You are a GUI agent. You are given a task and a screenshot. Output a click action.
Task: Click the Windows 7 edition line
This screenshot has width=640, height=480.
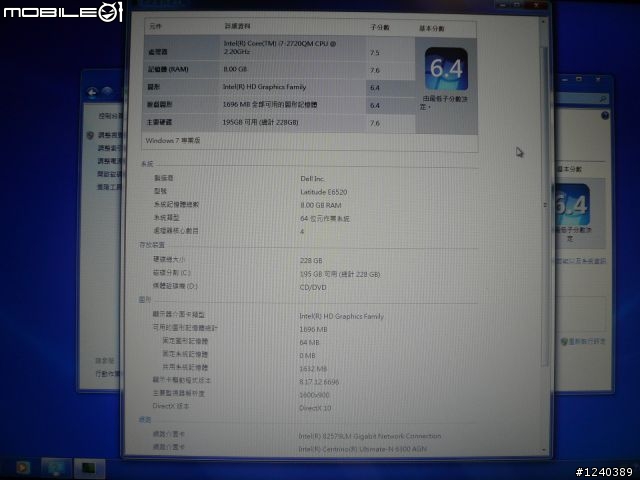point(173,140)
